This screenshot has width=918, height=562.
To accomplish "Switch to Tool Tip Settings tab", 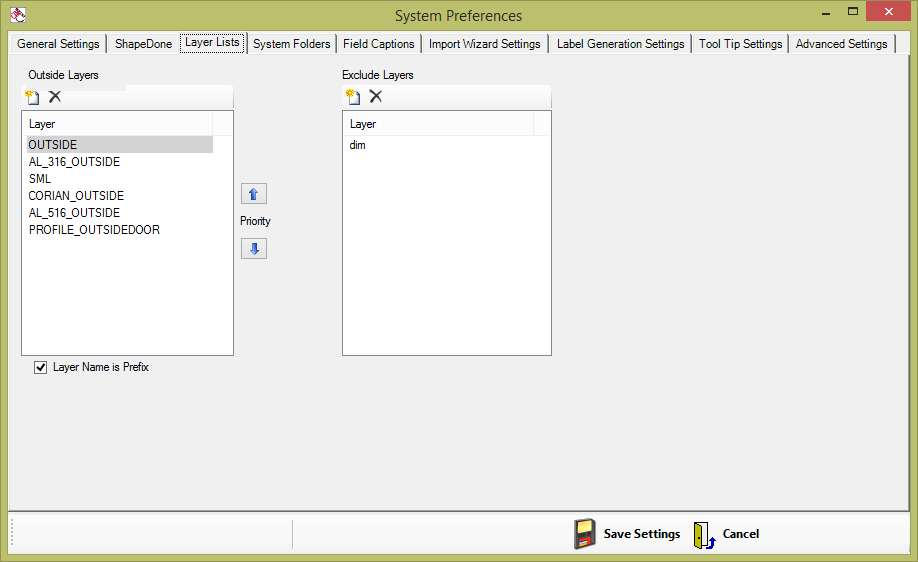I will tap(741, 44).
